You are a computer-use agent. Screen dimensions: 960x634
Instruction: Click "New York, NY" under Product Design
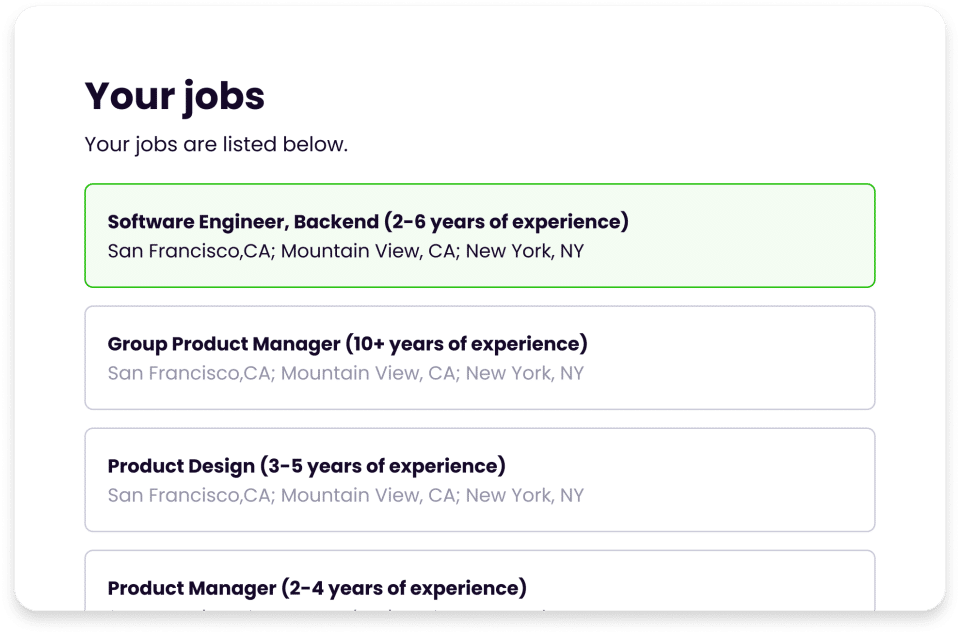click(524, 496)
